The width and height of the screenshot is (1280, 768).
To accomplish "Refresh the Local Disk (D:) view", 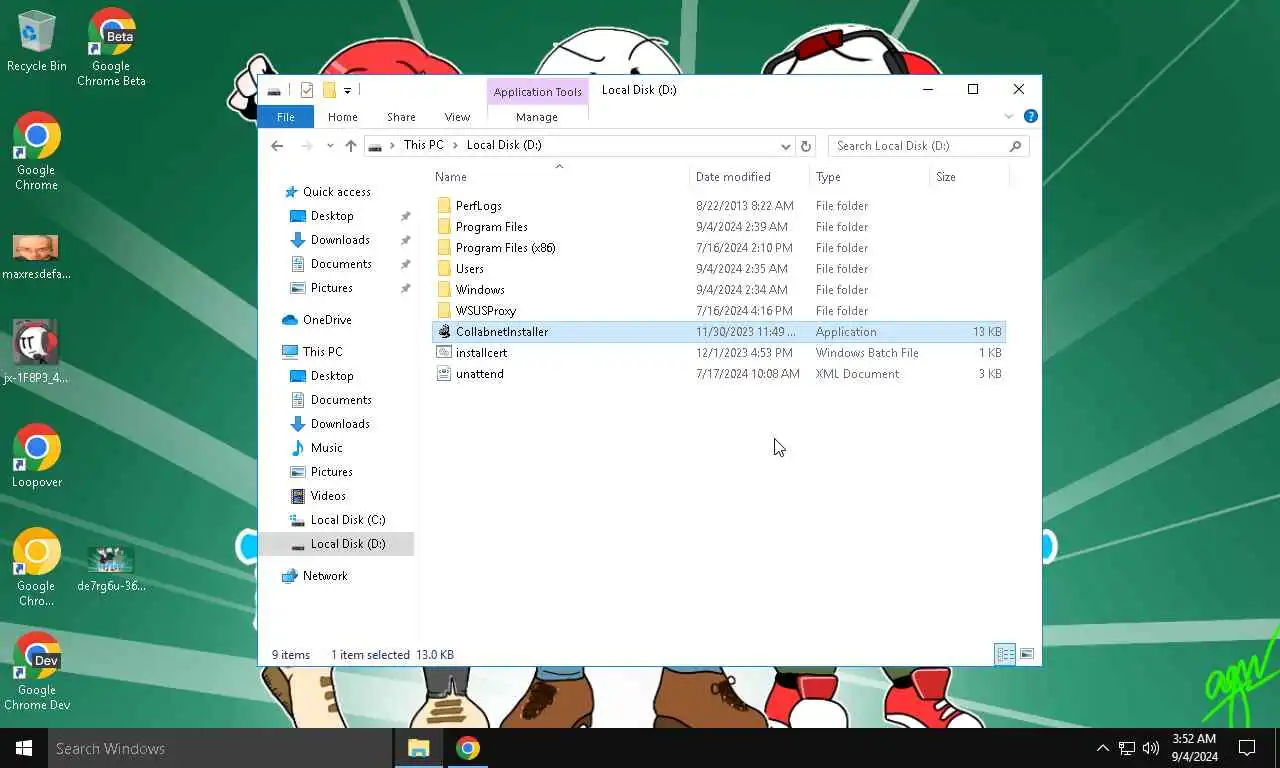I will 806,146.
